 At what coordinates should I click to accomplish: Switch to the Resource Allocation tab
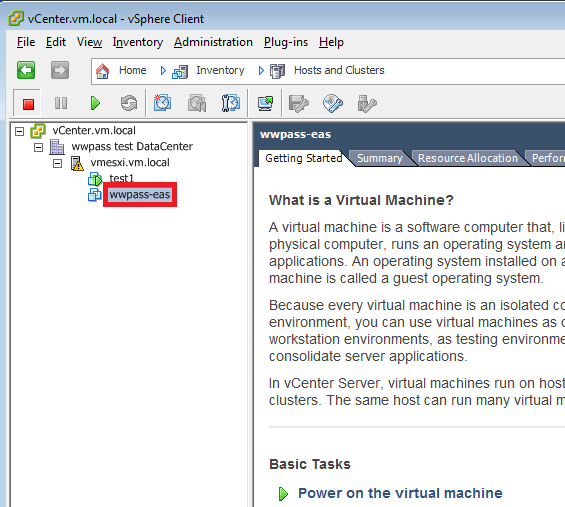tap(468, 158)
